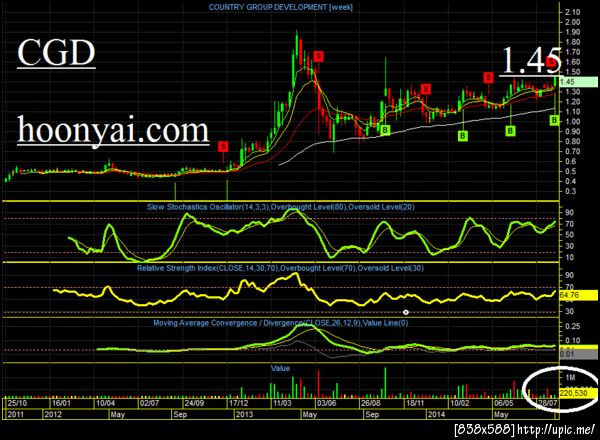Click the Slow Stochastics Oscillator(14,3,3) panel title
This screenshot has height=440, width=600.
point(280,207)
